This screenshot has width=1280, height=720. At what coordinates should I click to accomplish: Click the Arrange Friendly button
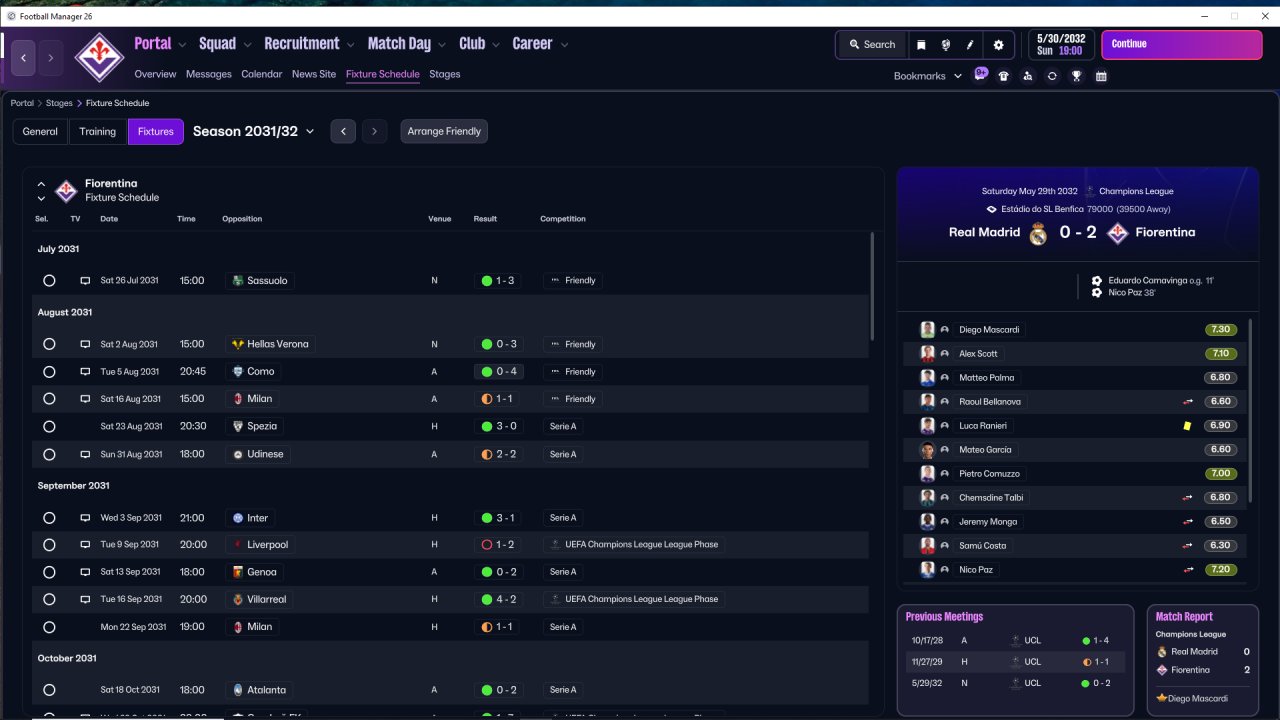444,132
